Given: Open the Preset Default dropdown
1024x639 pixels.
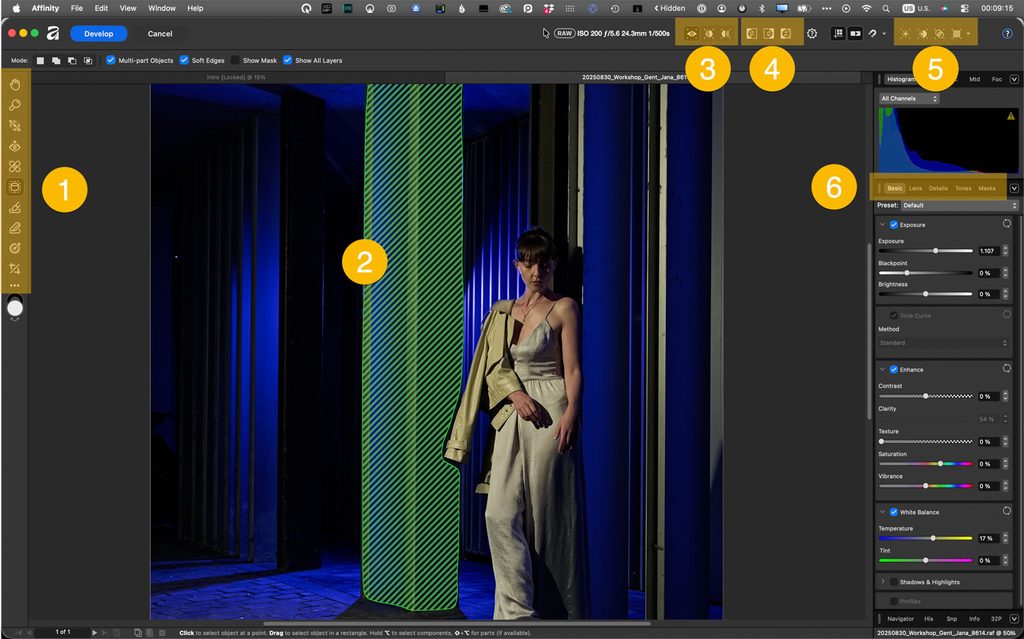Looking at the screenshot, I should 959,205.
